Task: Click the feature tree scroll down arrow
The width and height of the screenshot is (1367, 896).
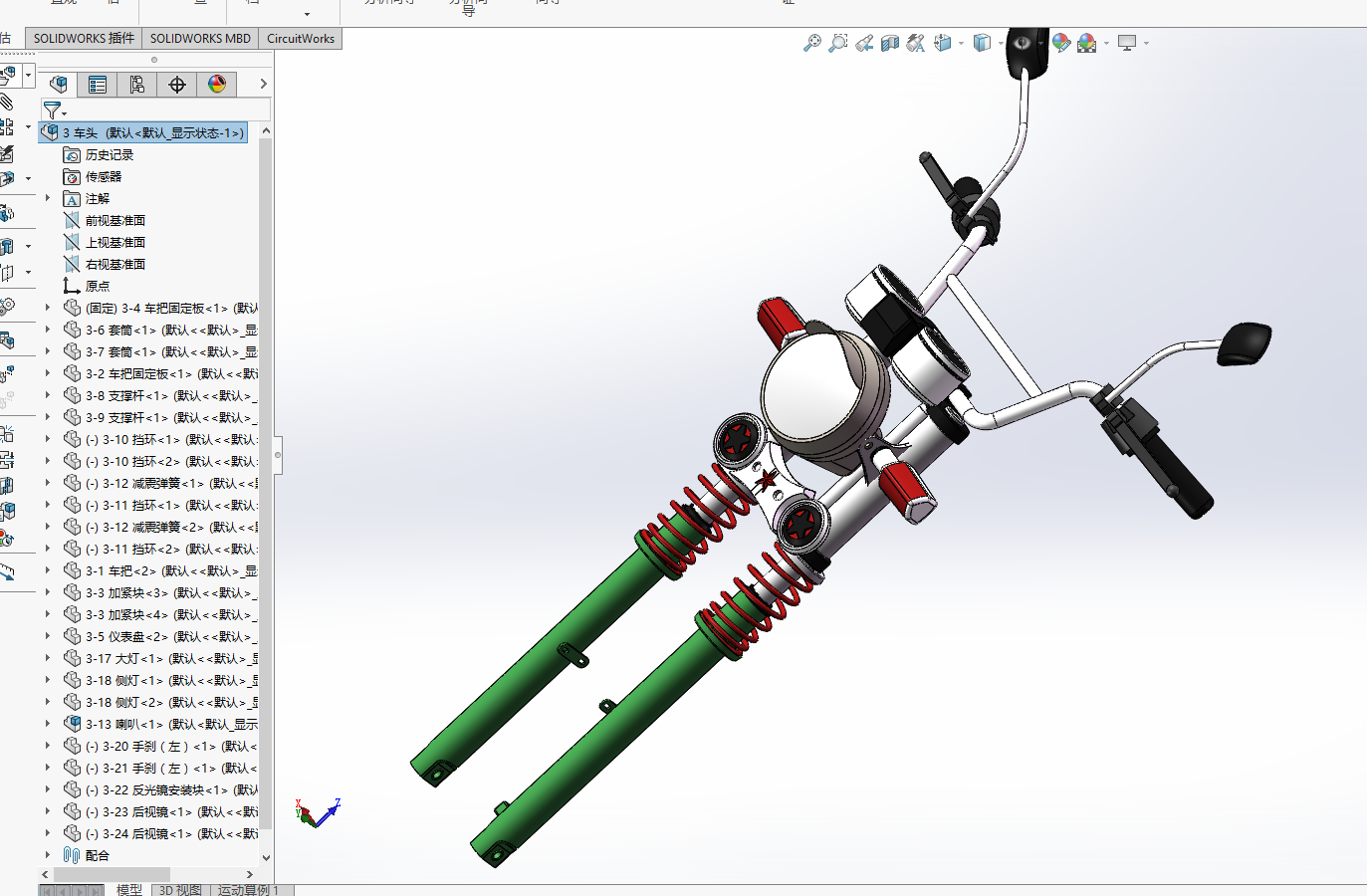Action: (266, 857)
